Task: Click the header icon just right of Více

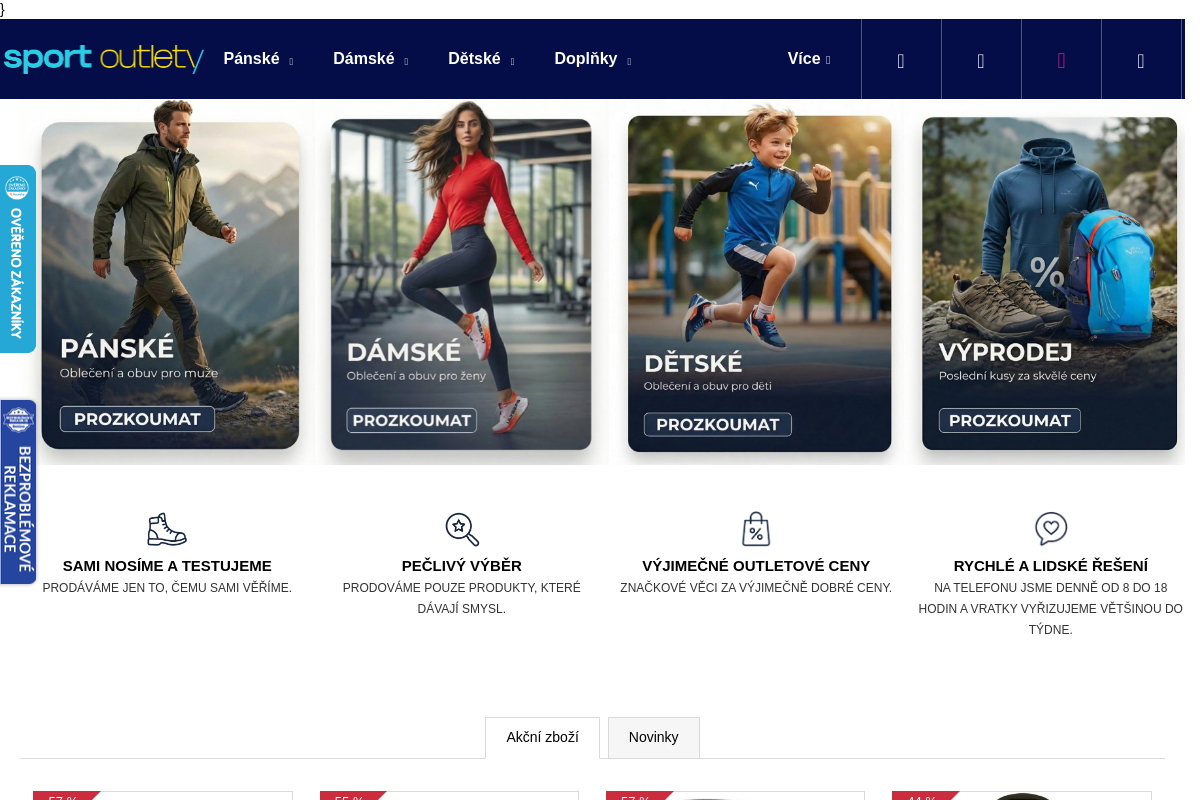Action: click(x=901, y=60)
